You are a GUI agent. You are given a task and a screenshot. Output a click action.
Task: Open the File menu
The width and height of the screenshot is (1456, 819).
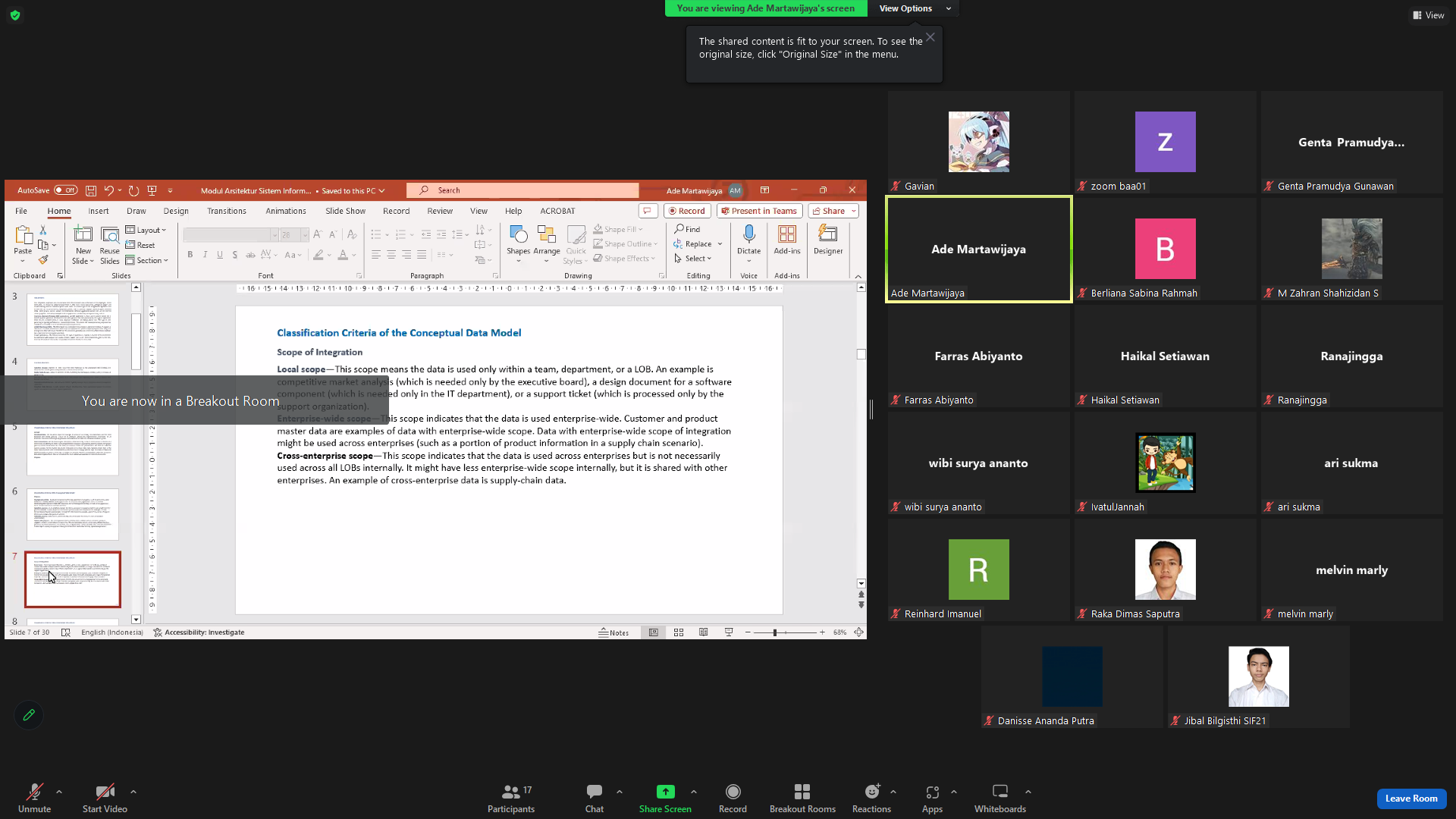click(x=21, y=211)
